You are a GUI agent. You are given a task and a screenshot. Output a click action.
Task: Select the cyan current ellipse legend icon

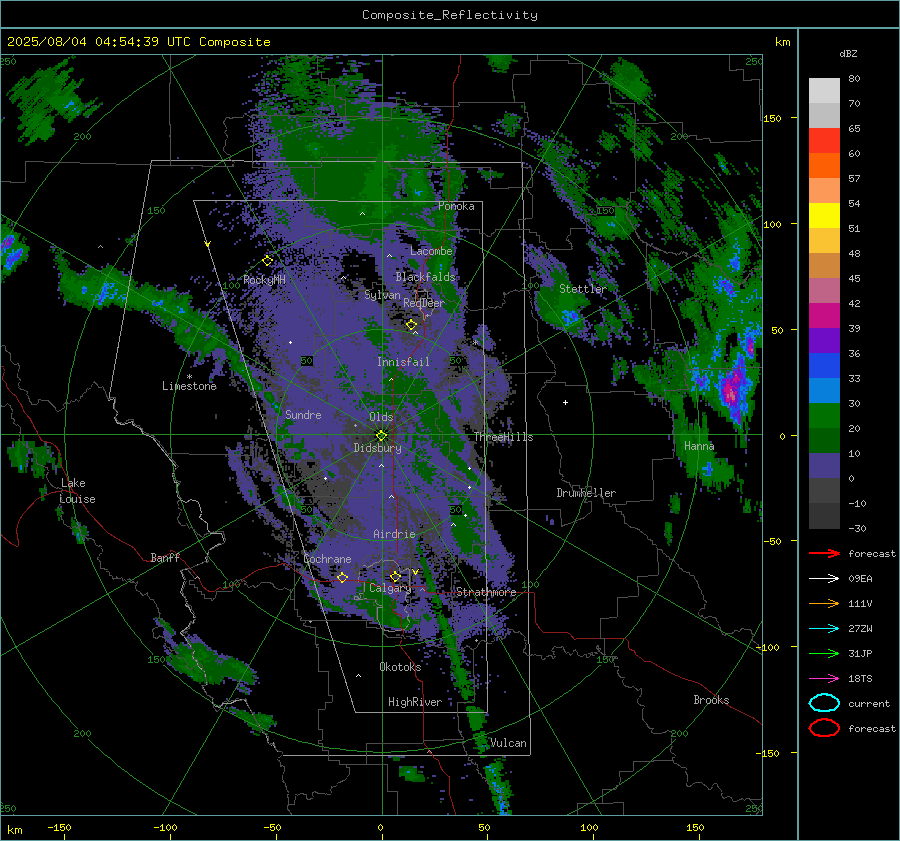pos(824,703)
